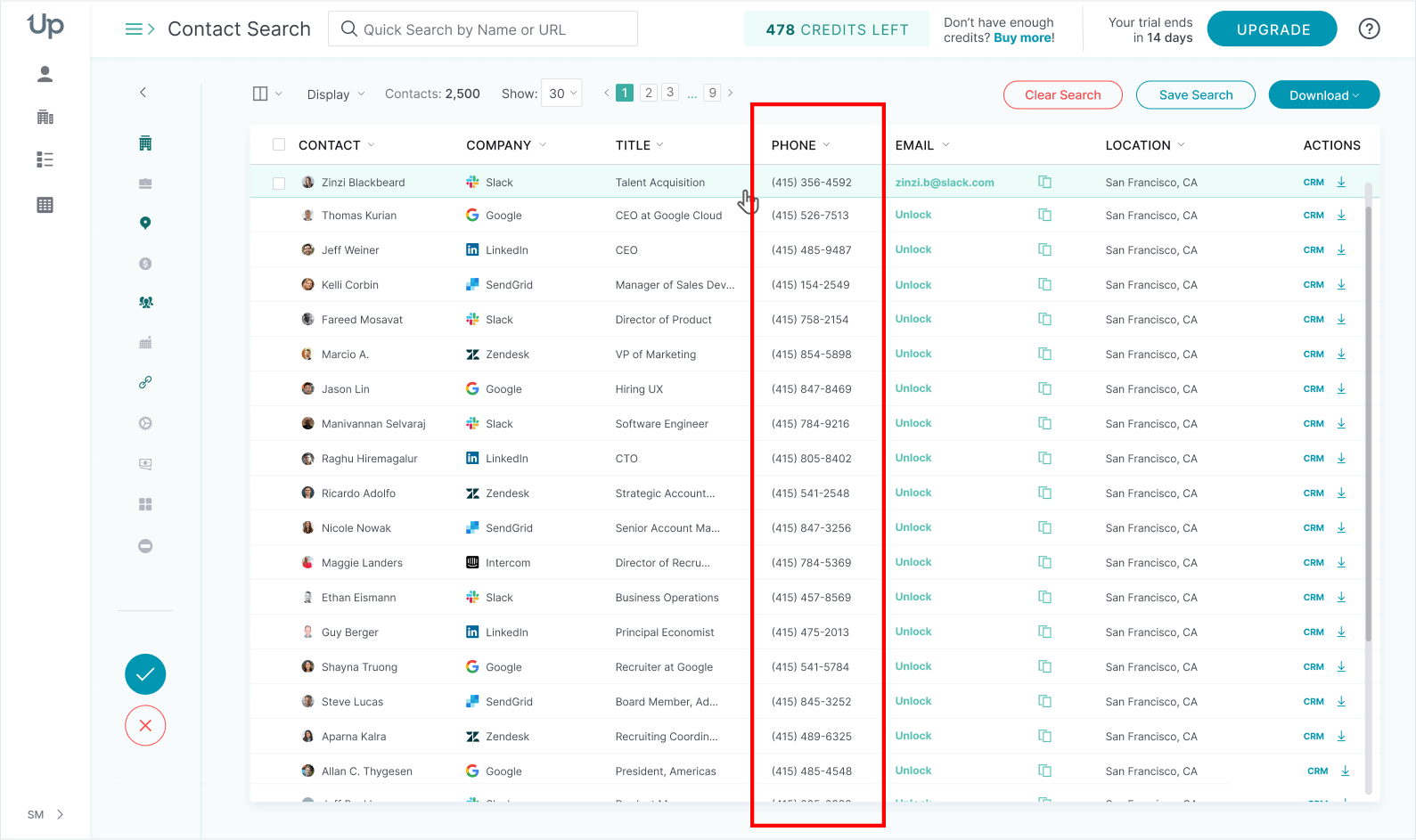The height and width of the screenshot is (840, 1416).
Task: Select the location pin filter icon
Action: point(145,223)
